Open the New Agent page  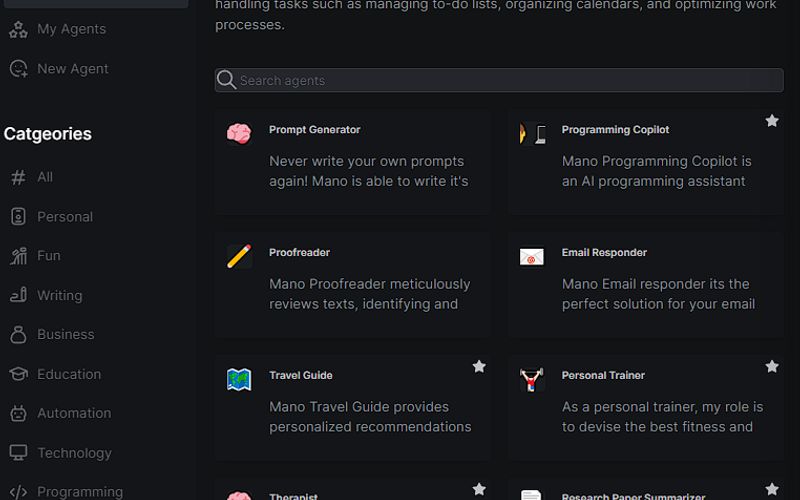pyautogui.click(x=72, y=69)
